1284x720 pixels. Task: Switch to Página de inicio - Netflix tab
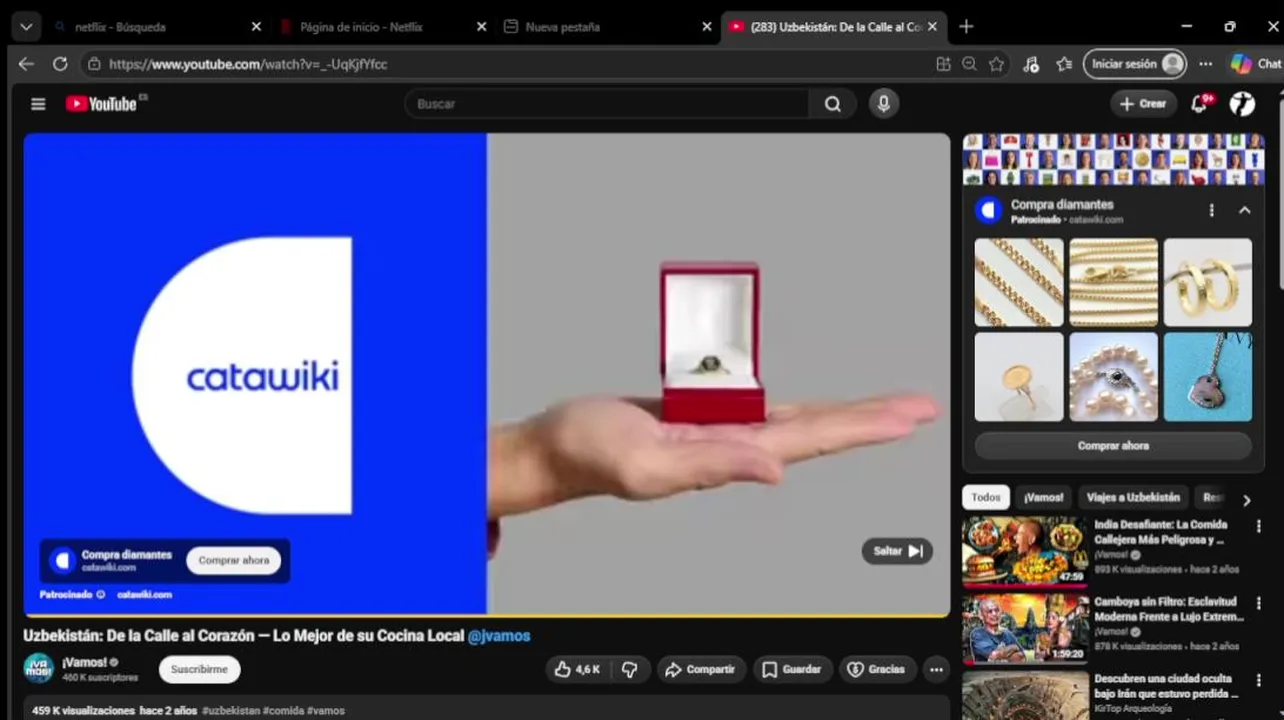pyautogui.click(x=381, y=27)
